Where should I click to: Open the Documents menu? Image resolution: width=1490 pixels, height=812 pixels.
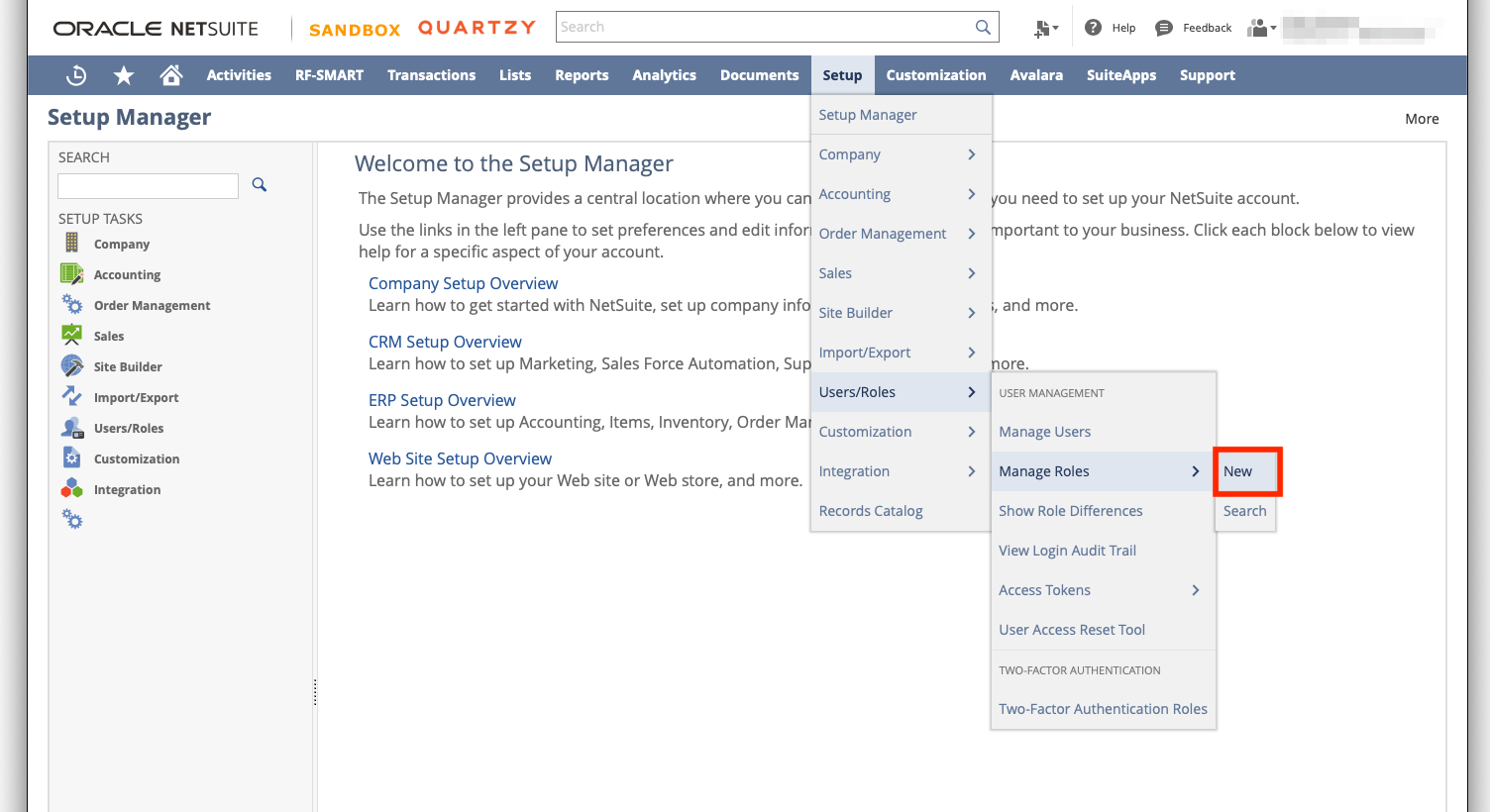coord(759,75)
